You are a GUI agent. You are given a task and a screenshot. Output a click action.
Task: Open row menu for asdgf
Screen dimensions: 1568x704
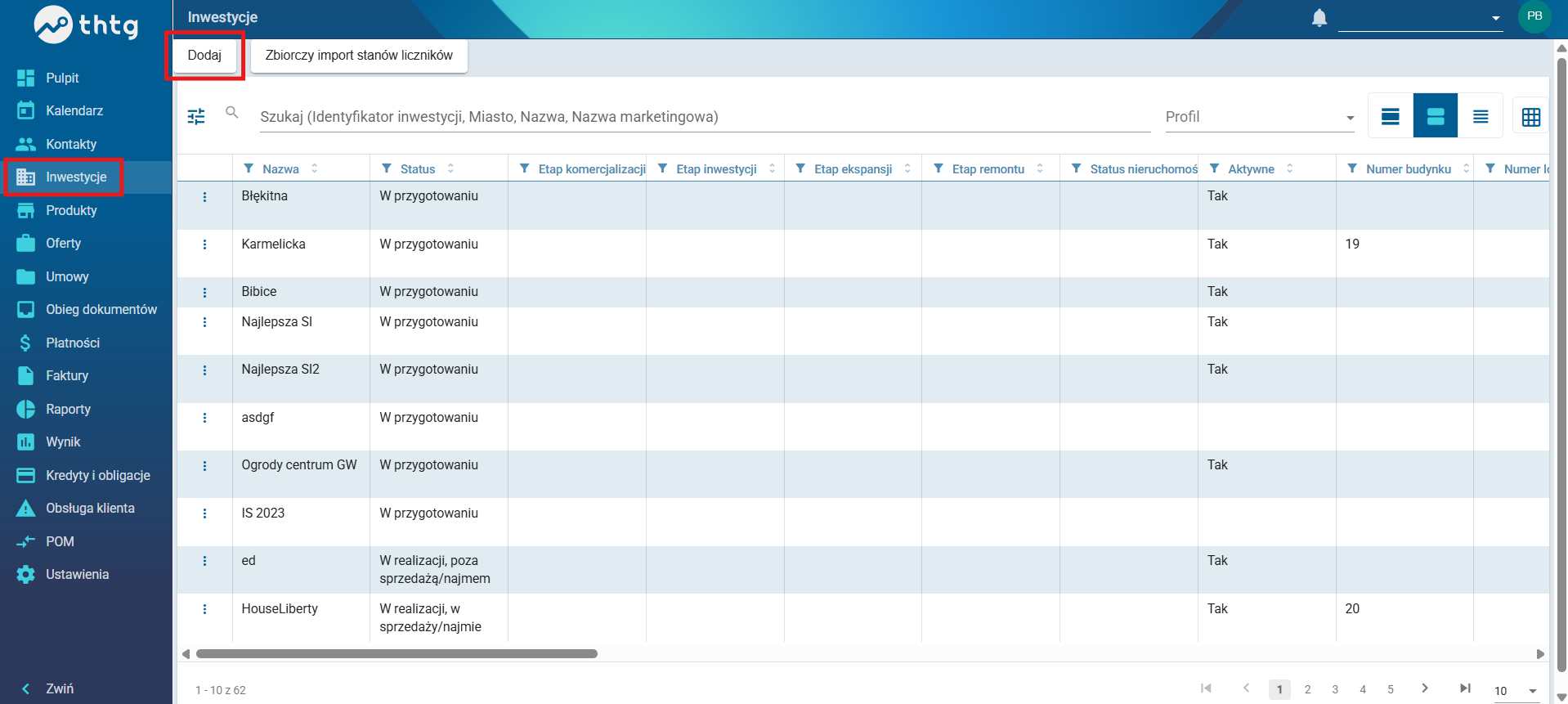(204, 418)
